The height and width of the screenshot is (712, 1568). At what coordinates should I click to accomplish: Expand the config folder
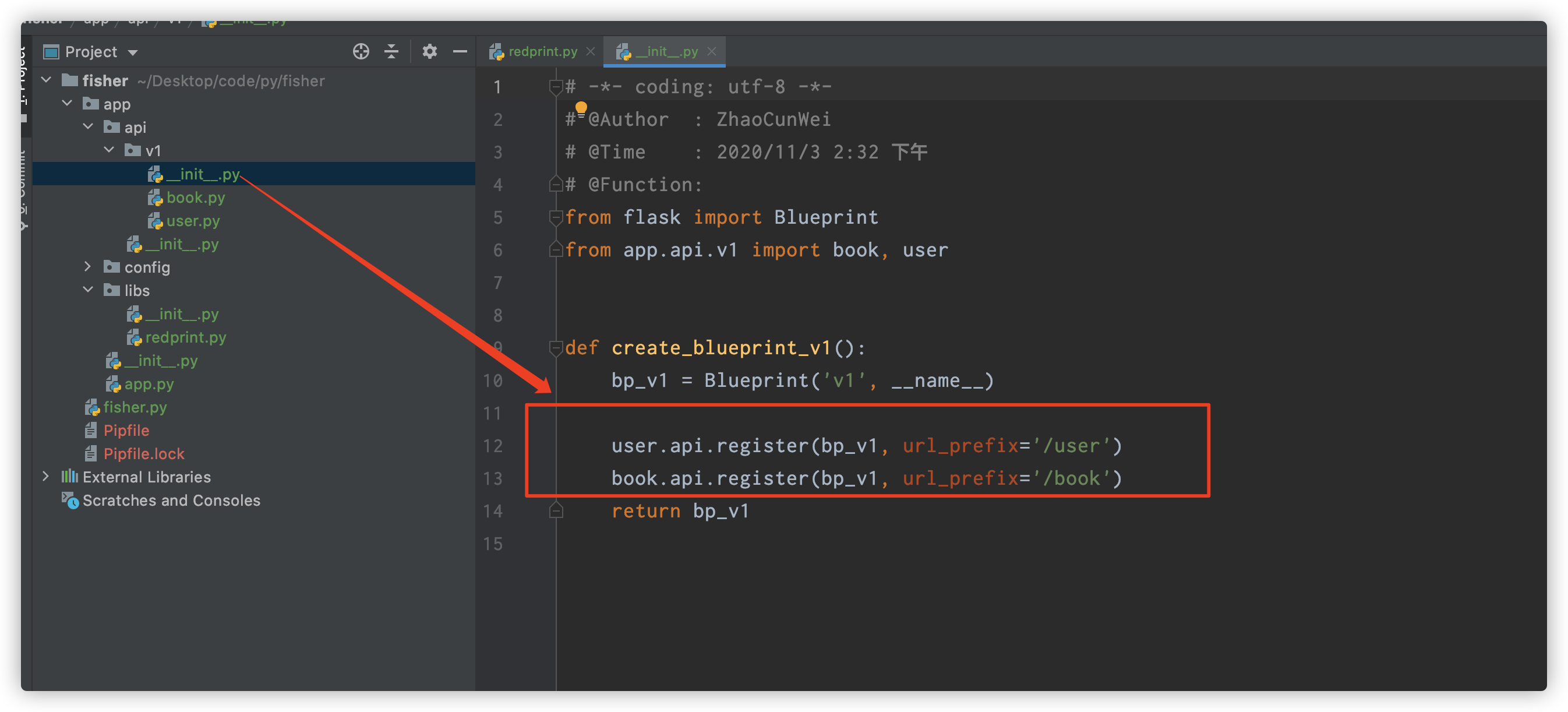click(87, 266)
